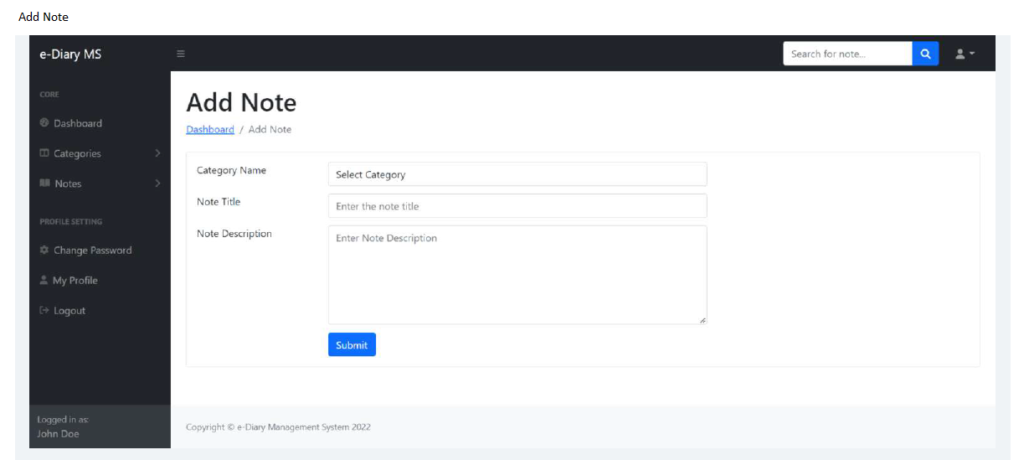Click the Categories columns icon in sidebar
Image resolution: width=1024 pixels, height=460 pixels.
(44, 154)
